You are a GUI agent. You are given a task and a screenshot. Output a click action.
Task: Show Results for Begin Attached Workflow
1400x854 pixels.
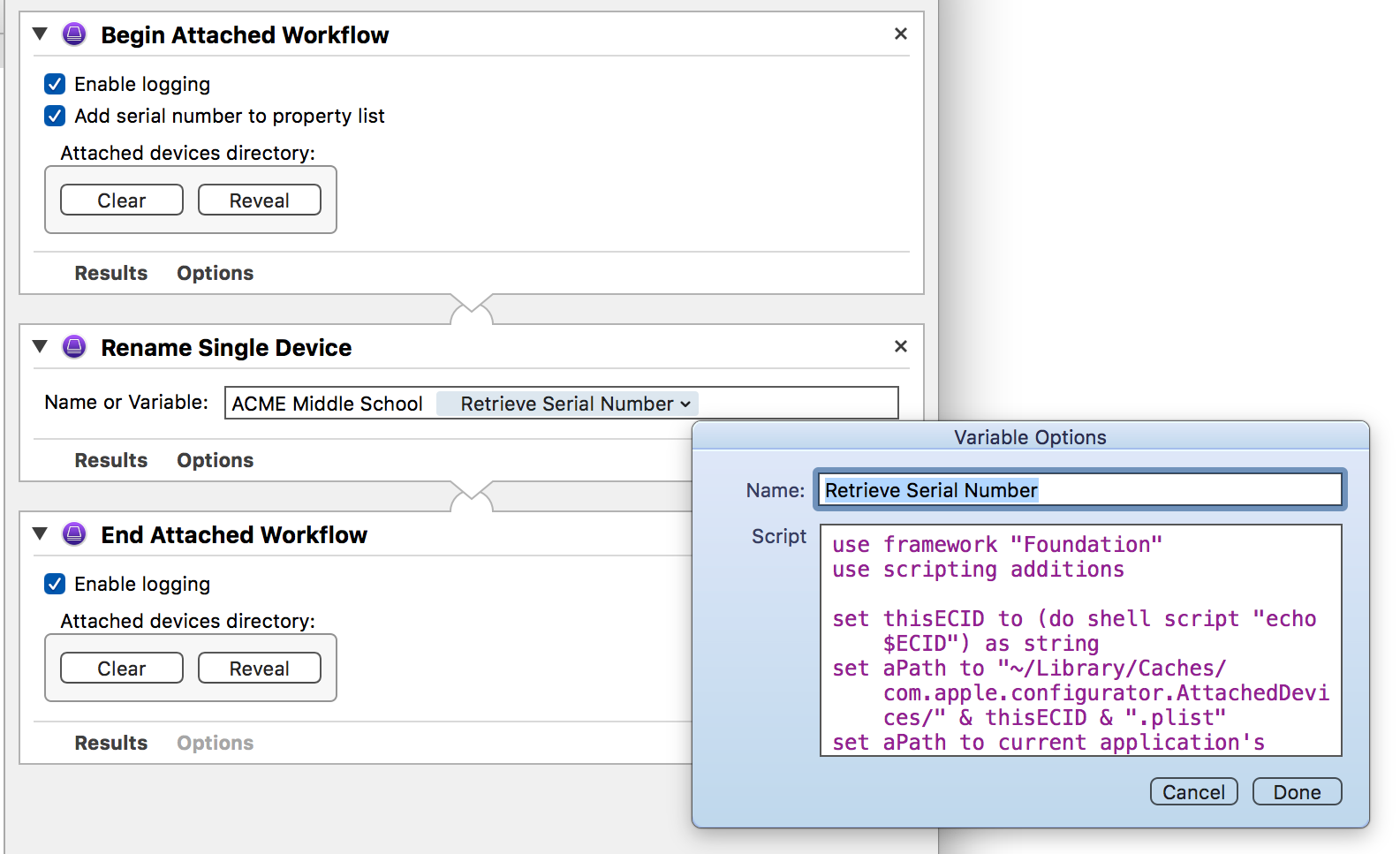pos(110,273)
